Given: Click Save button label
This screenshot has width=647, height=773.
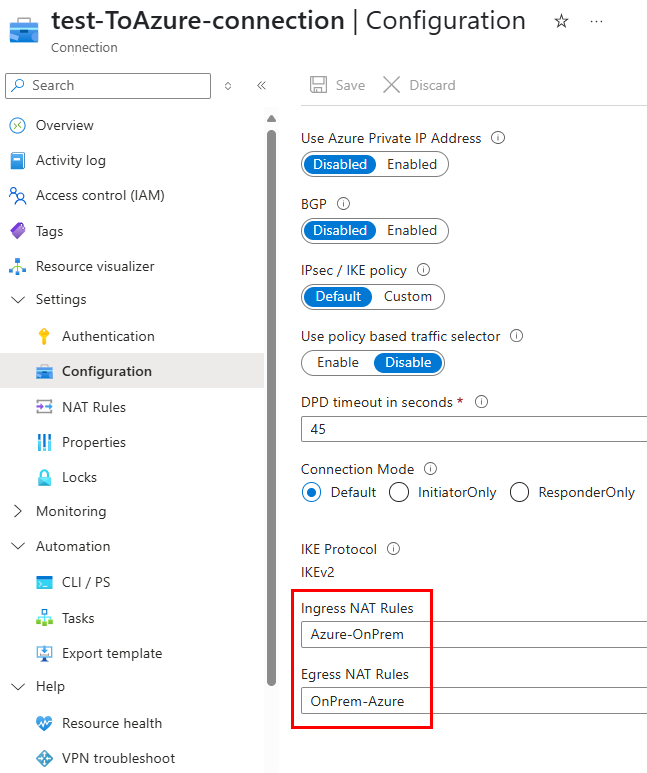Looking at the screenshot, I should 350,85.
